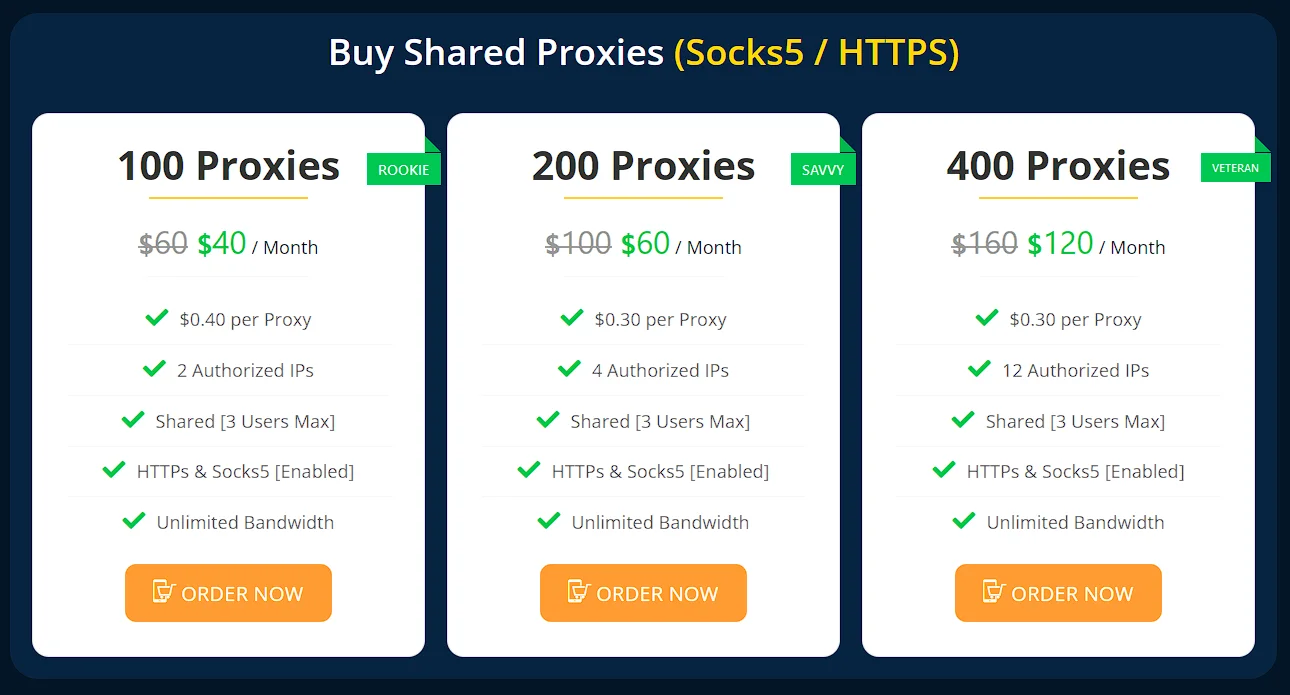This screenshot has height=695, width=1290.
Task: Click the SAVVY ribbon badge
Action: coord(823,169)
